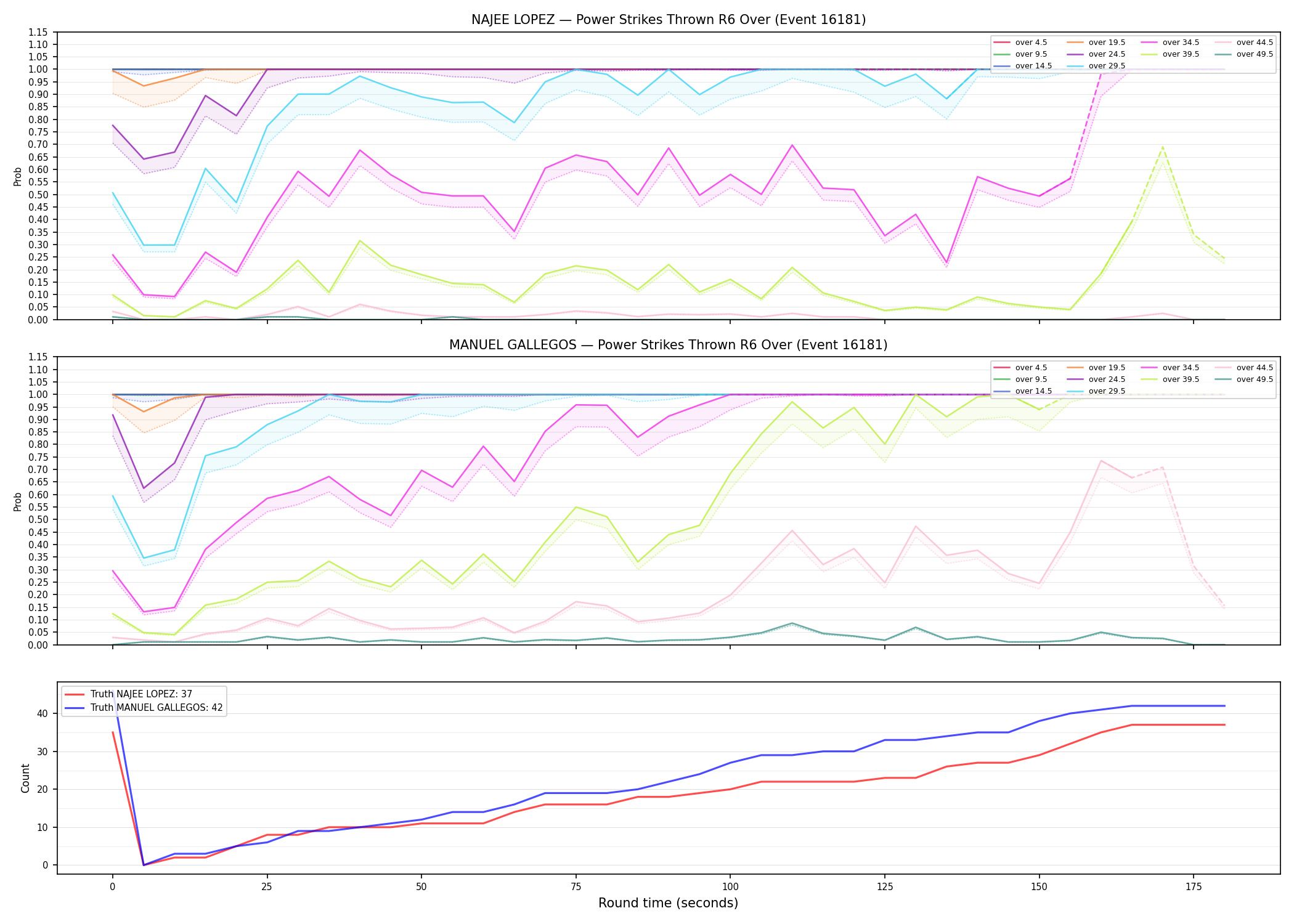This screenshot has height=924, width=1294.
Task: Click x-axis tick label '75'
Action: [x=576, y=887]
